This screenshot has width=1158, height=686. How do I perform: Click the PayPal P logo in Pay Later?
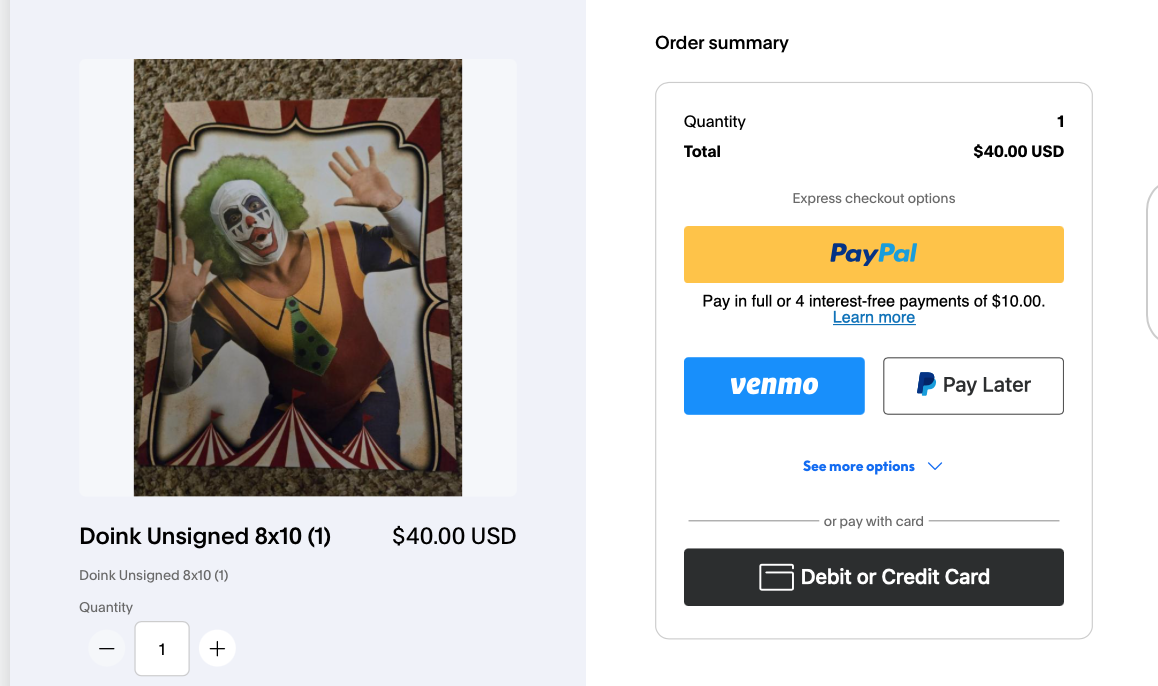926,384
